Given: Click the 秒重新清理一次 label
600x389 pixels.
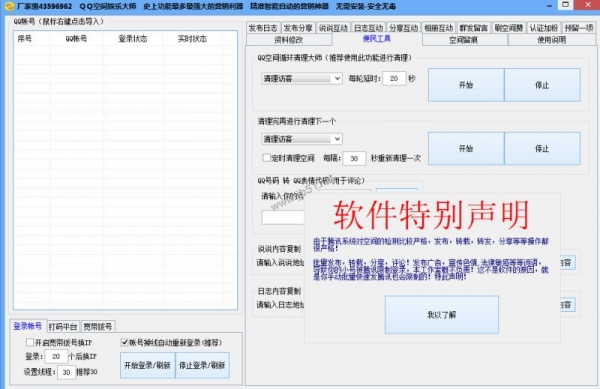Looking at the screenshot, I should 396,158.
